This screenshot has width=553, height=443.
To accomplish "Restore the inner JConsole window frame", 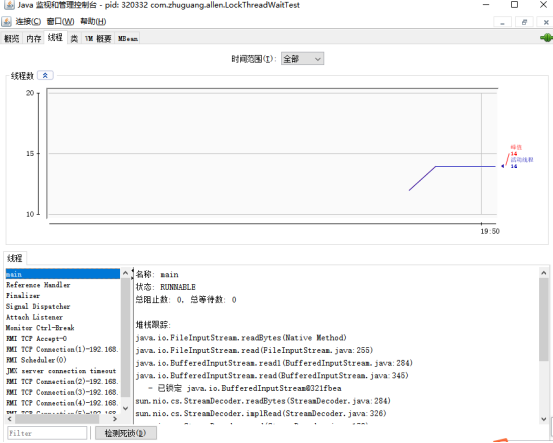I will 524,22.
